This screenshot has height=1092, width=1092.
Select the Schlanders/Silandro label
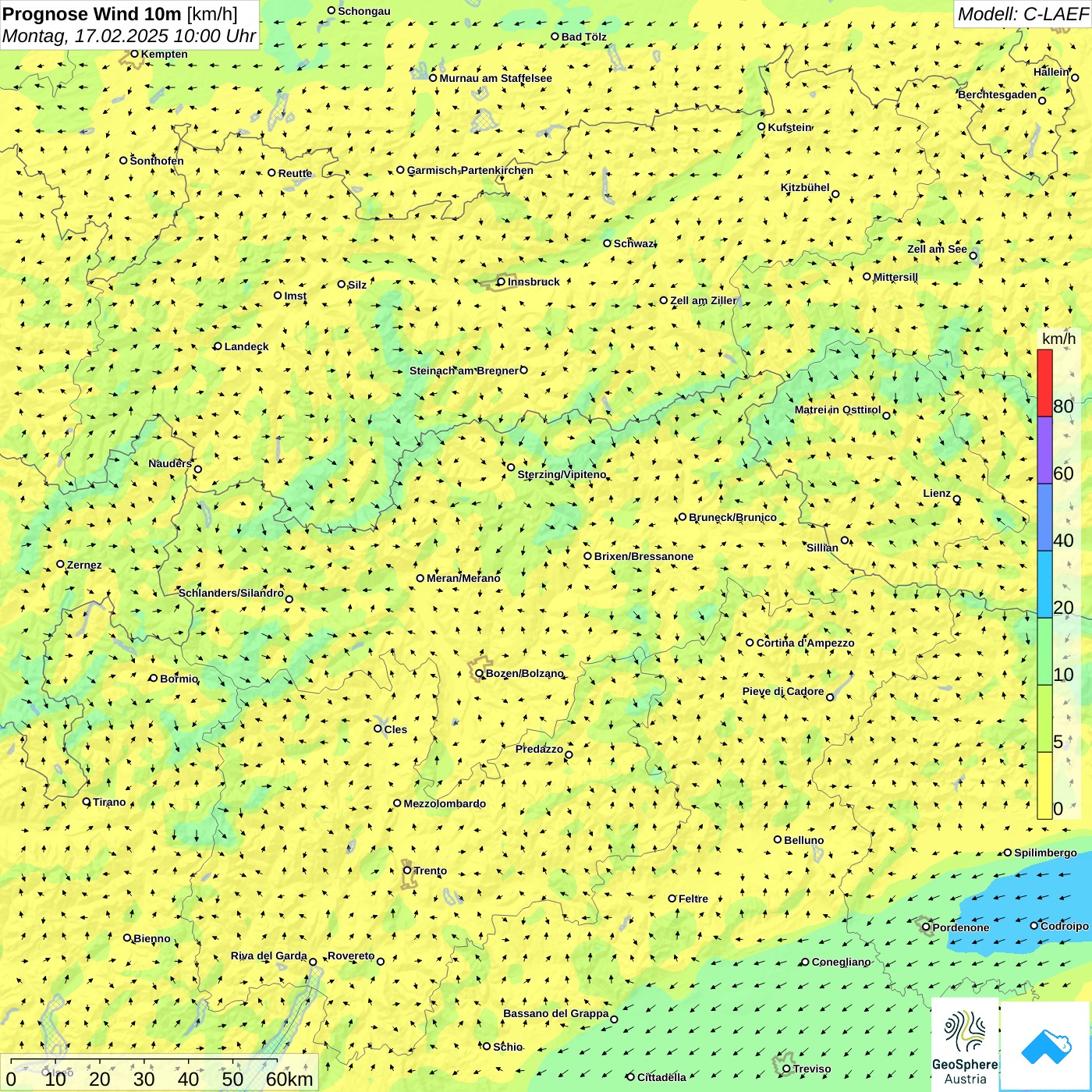[231, 593]
